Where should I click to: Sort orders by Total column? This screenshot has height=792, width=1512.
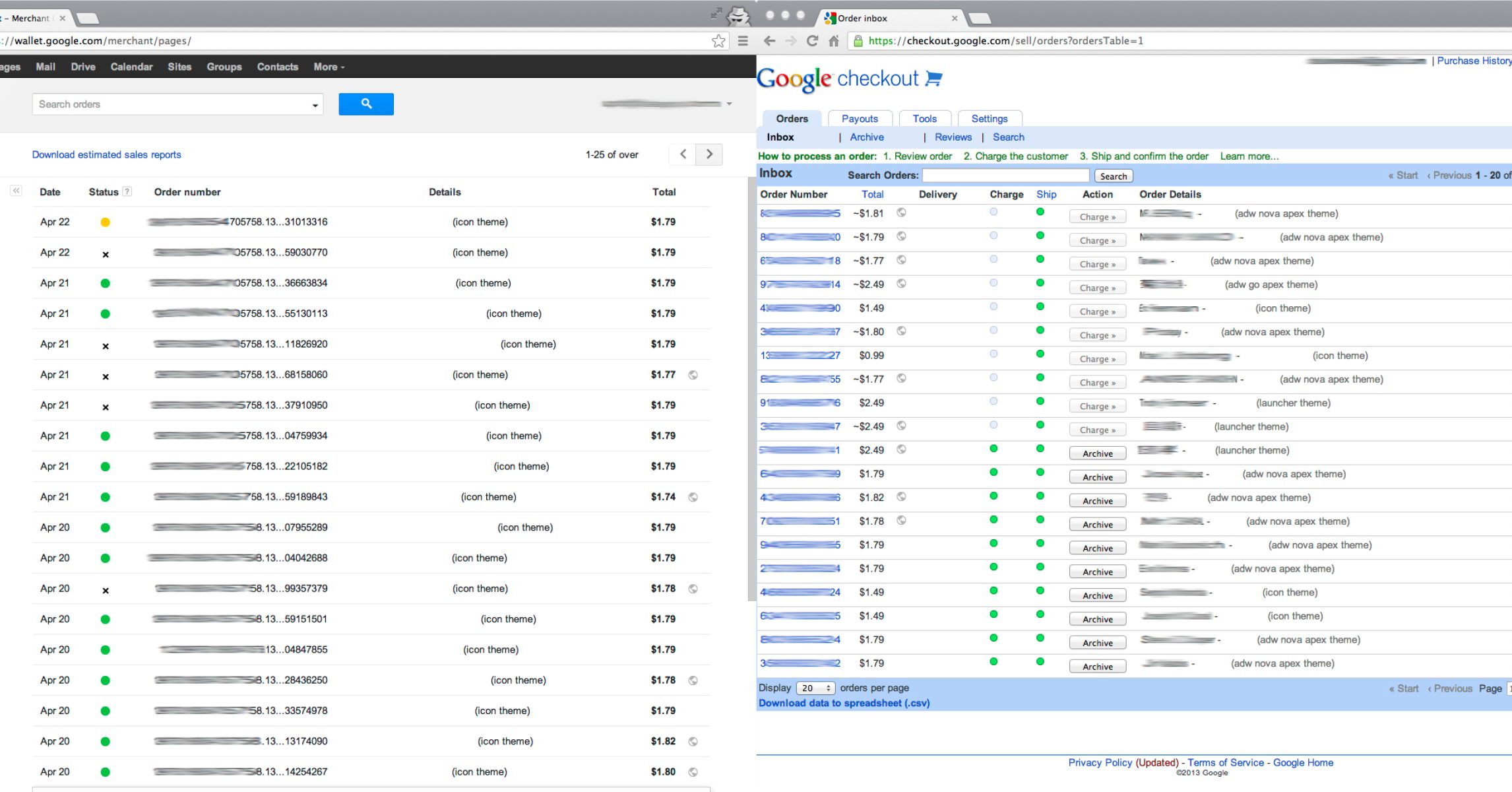[872, 195]
